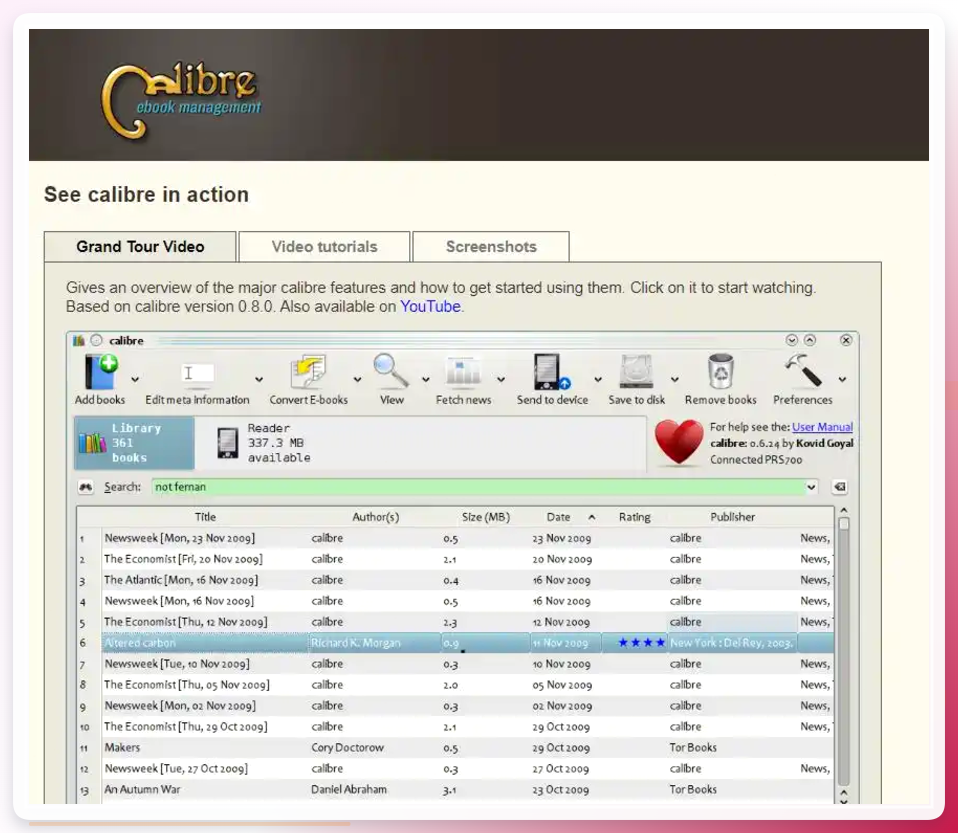Image resolution: width=958 pixels, height=833 pixels.
Task: Select the four-star rating of Altered carbon
Action: point(641,642)
